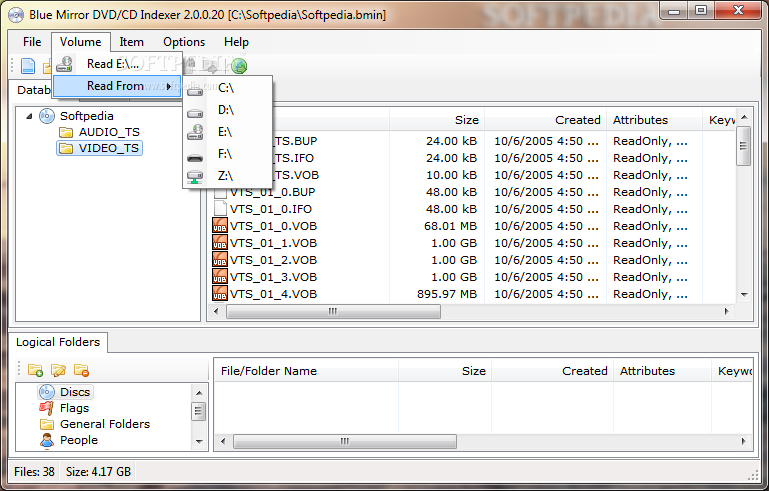Viewport: 769px width, 491px height.
Task: Click the Softpedia disc icon in the tree
Action: point(47,116)
